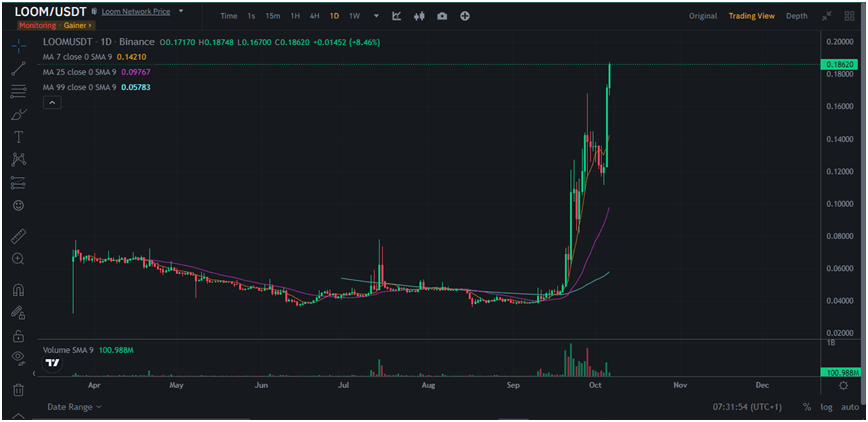Image resolution: width=868 pixels, height=422 pixels.
Task: Toggle auto scale mode
Action: pyautogui.click(x=850, y=407)
